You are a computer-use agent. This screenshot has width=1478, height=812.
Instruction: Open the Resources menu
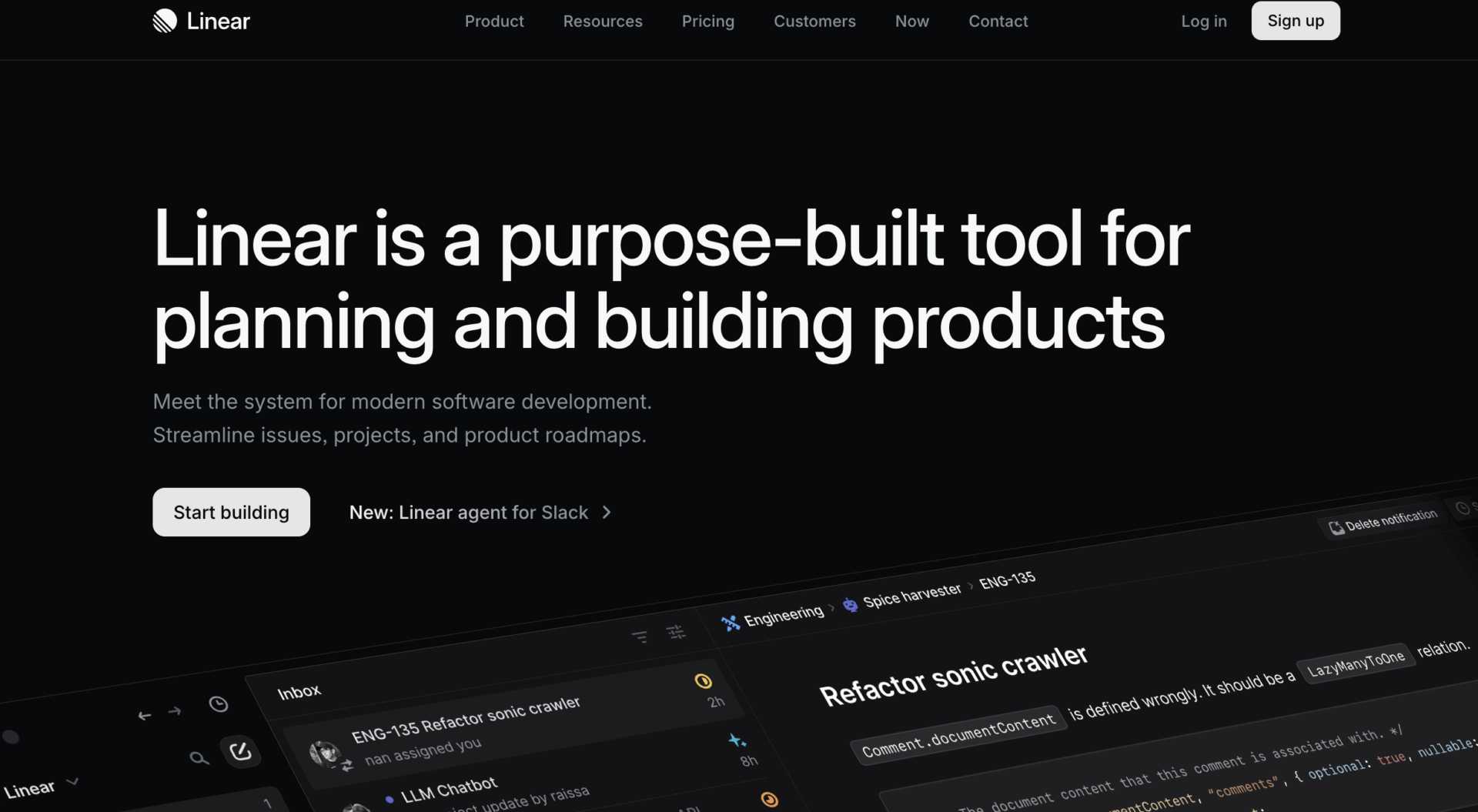[603, 22]
